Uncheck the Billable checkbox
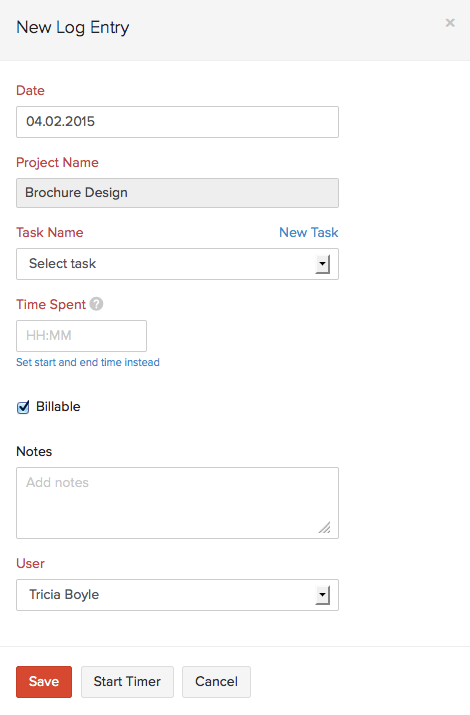Viewport: 470px width, 715px height. [x=23, y=407]
